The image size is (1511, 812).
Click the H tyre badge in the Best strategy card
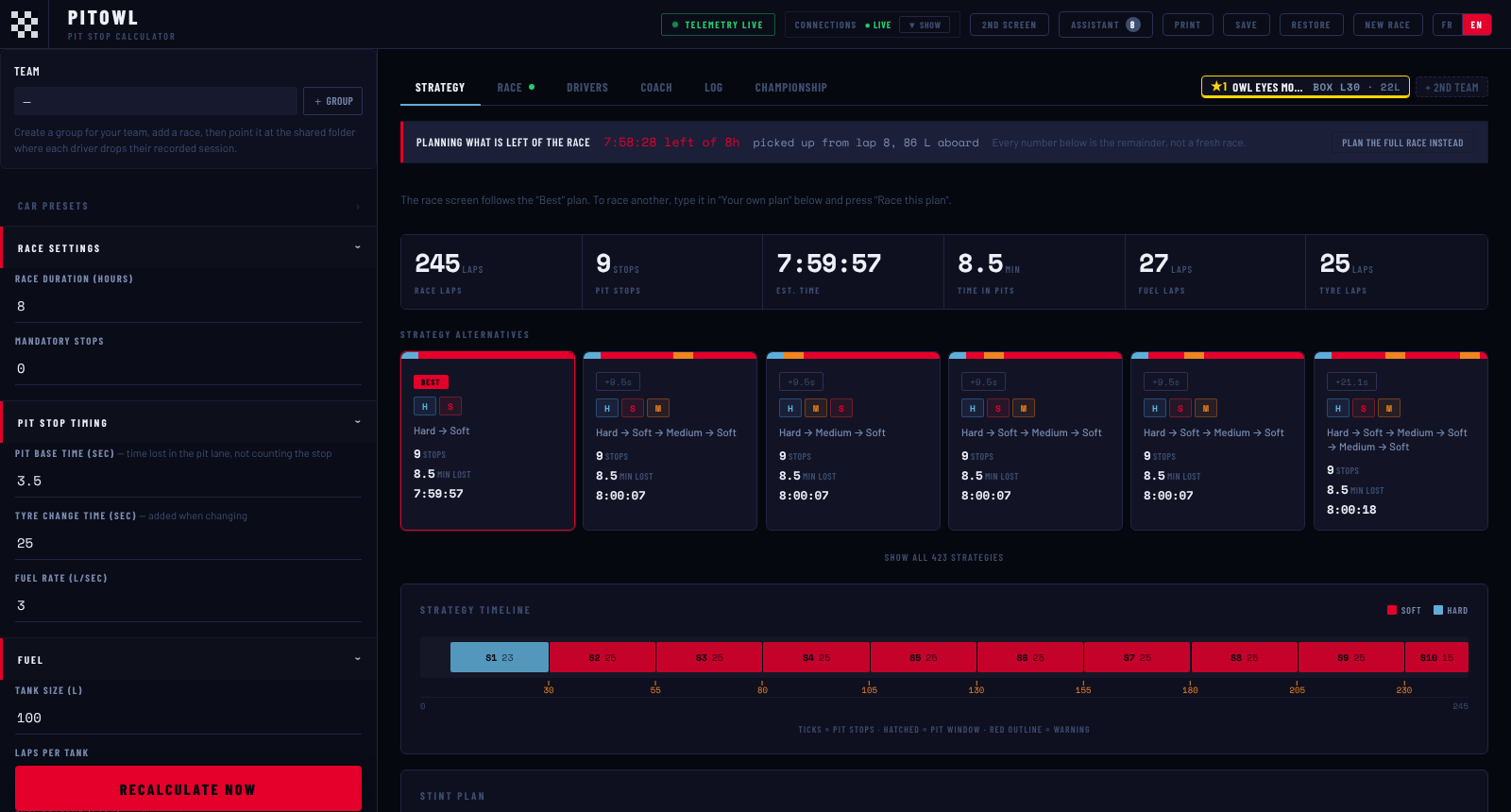click(x=425, y=406)
